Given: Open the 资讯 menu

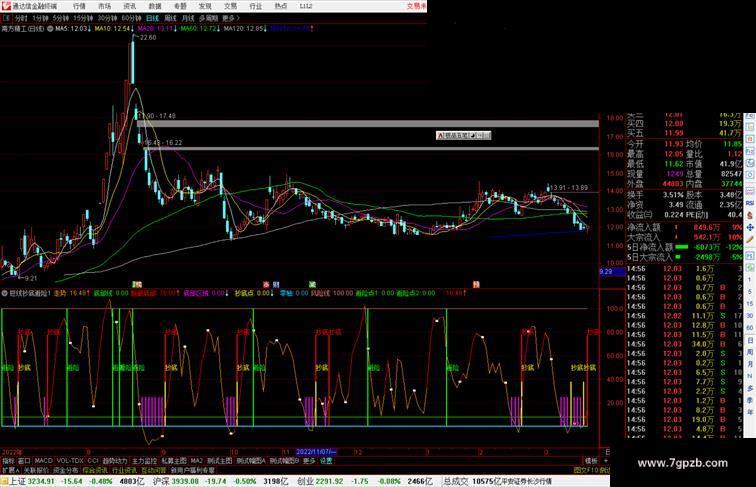Looking at the screenshot, I should click(x=130, y=6).
